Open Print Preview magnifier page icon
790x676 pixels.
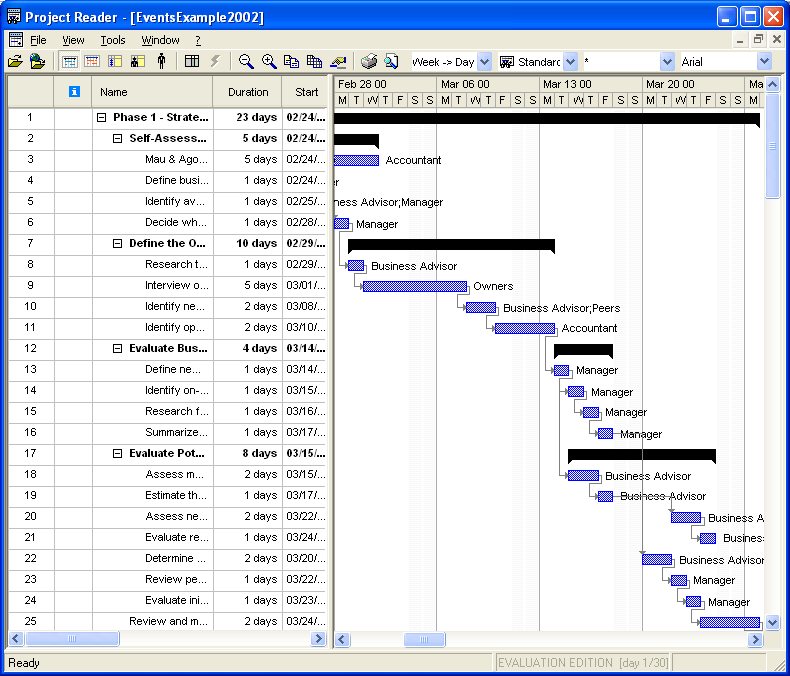391,61
